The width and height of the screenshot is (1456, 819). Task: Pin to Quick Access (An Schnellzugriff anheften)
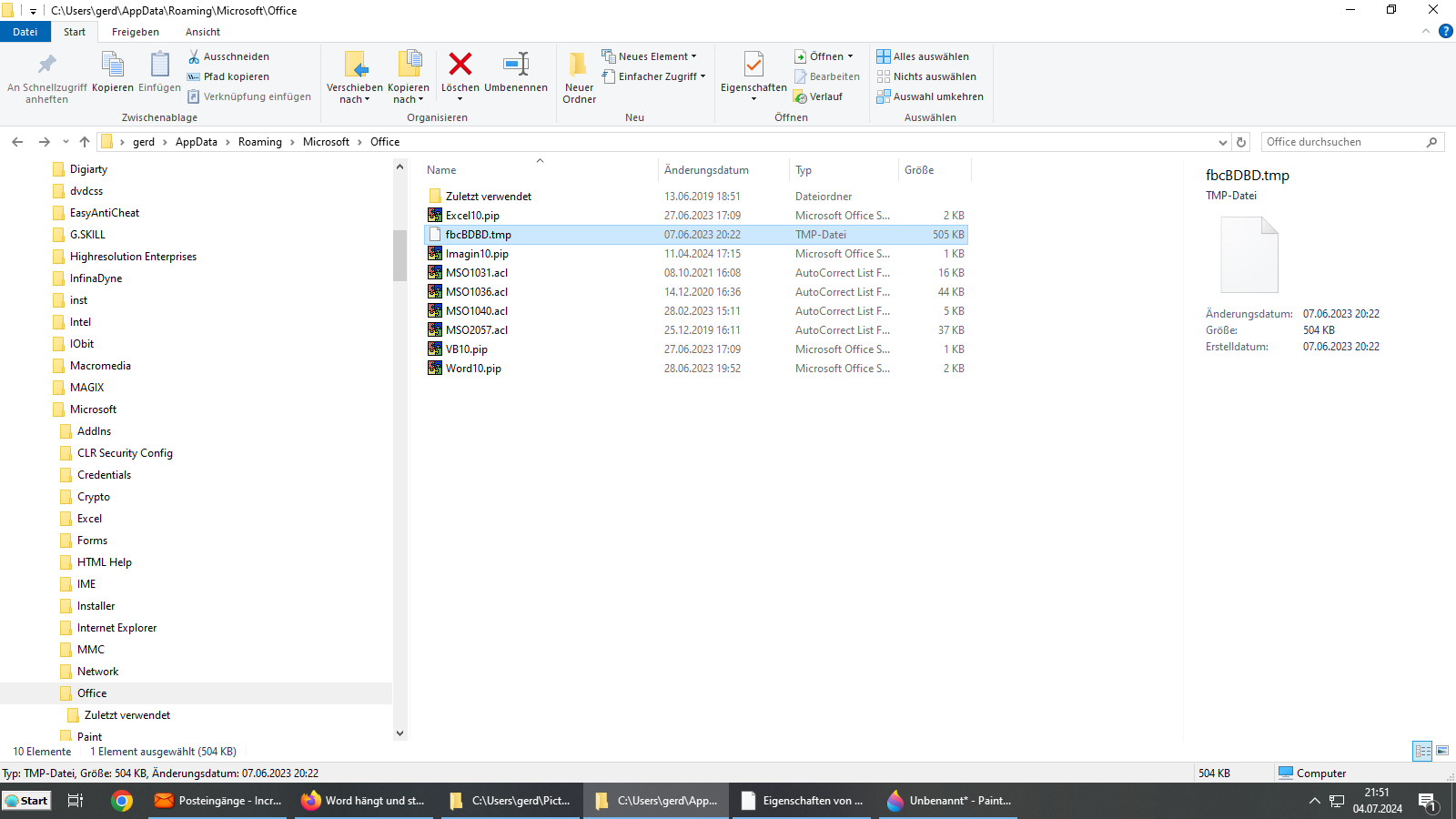point(46,77)
